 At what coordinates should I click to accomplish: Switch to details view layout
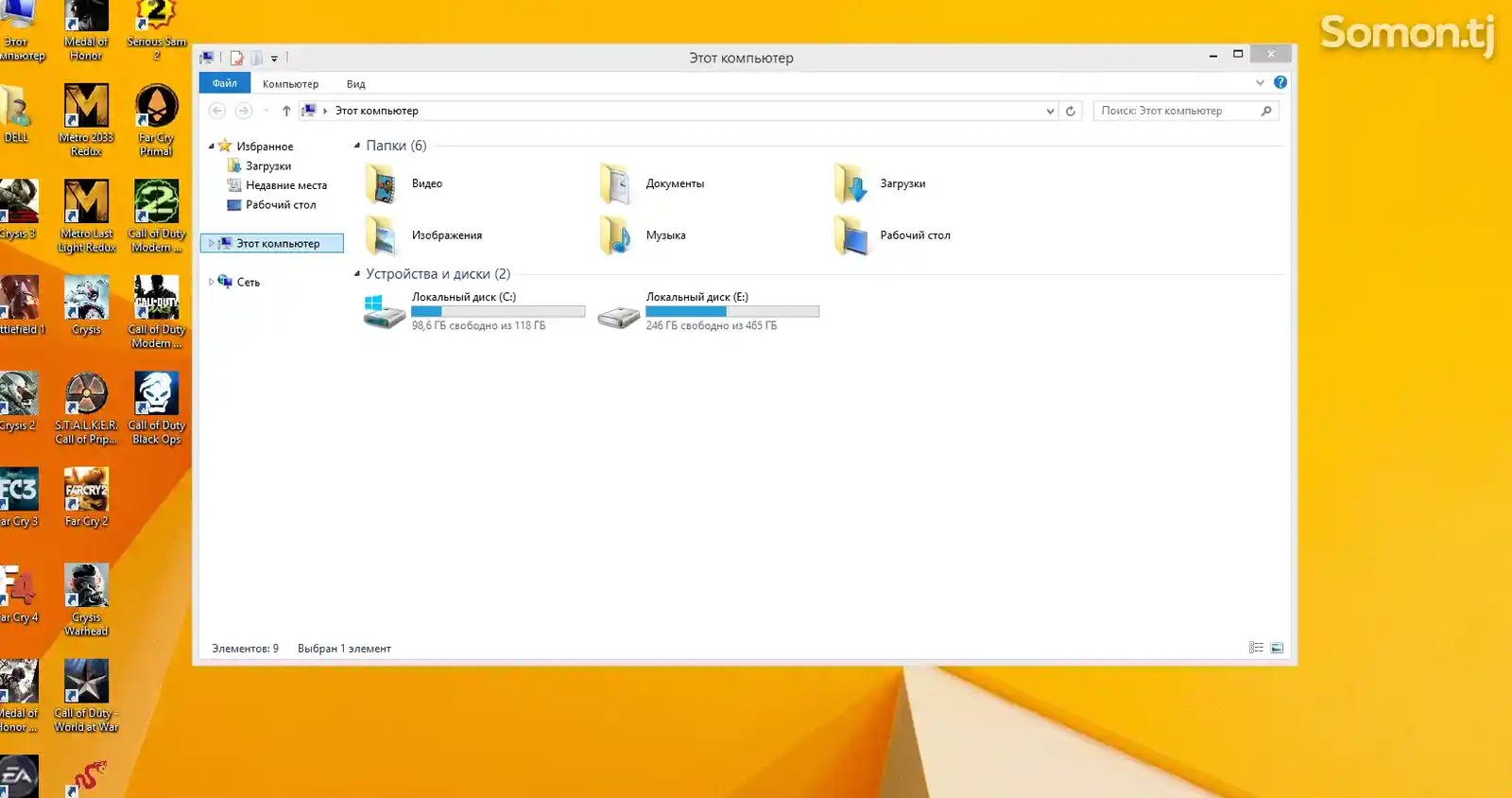[x=1256, y=648]
